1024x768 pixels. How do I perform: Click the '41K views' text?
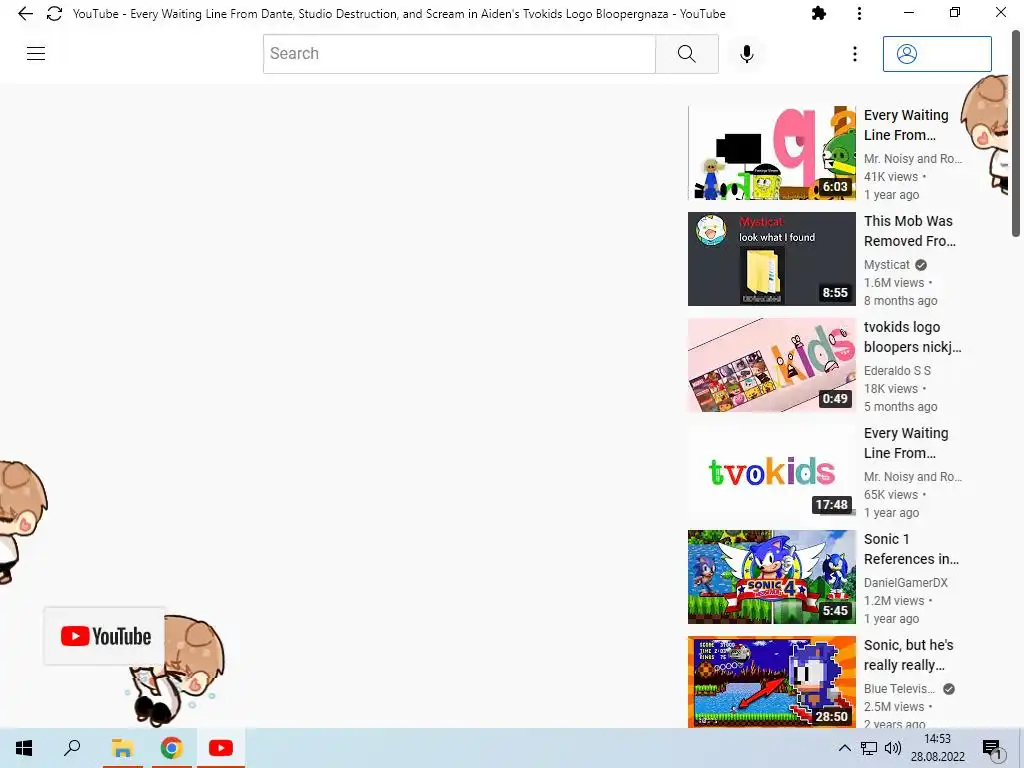(x=891, y=176)
